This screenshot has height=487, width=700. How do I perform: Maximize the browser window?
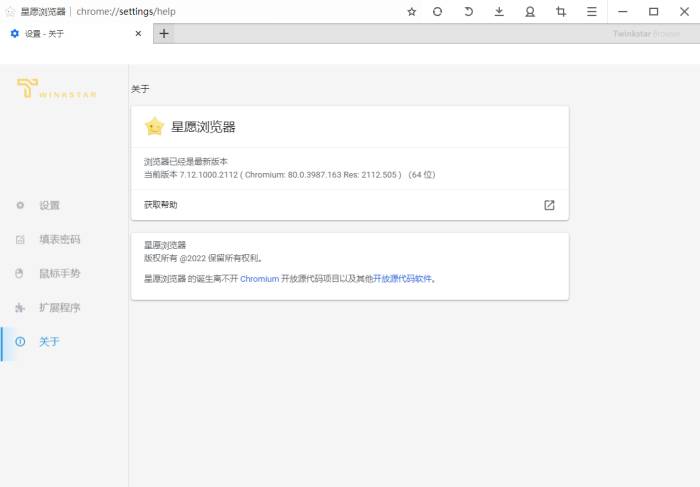click(x=654, y=12)
